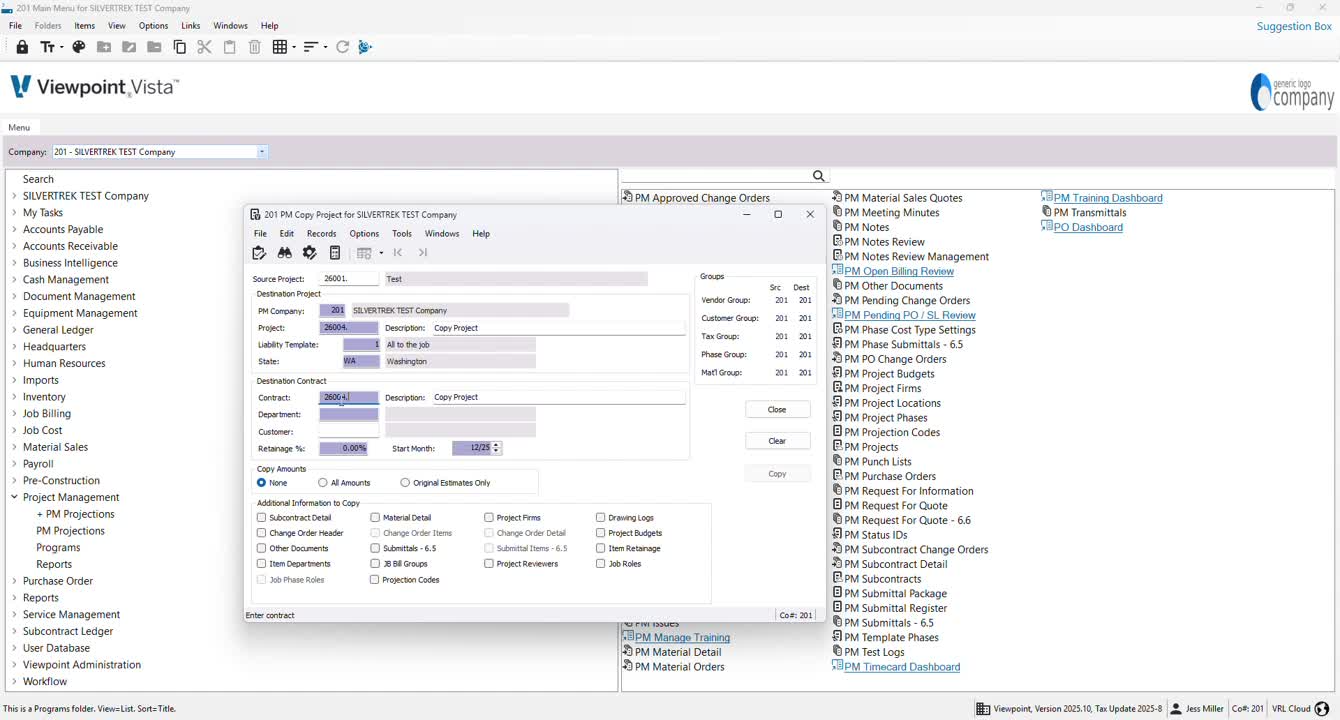Open the PM Timecard Dashboard link
Image resolution: width=1340 pixels, height=720 pixels.
(902, 667)
